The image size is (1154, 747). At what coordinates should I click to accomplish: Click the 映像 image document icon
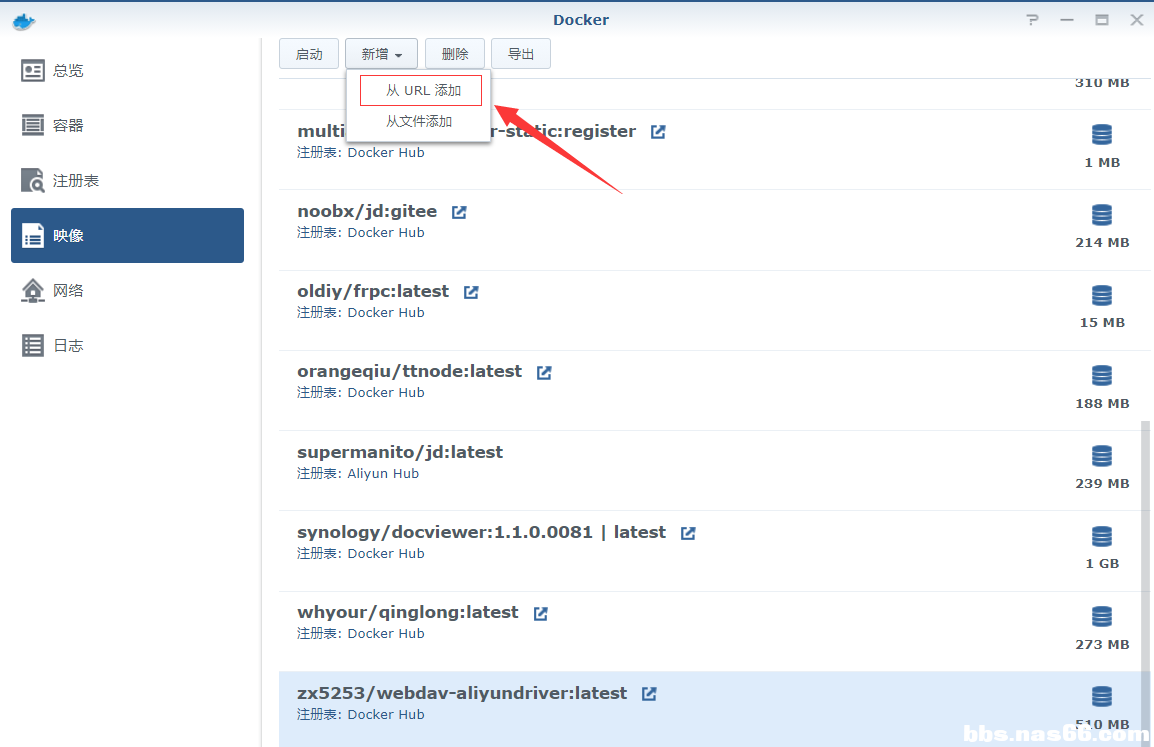click(32, 236)
